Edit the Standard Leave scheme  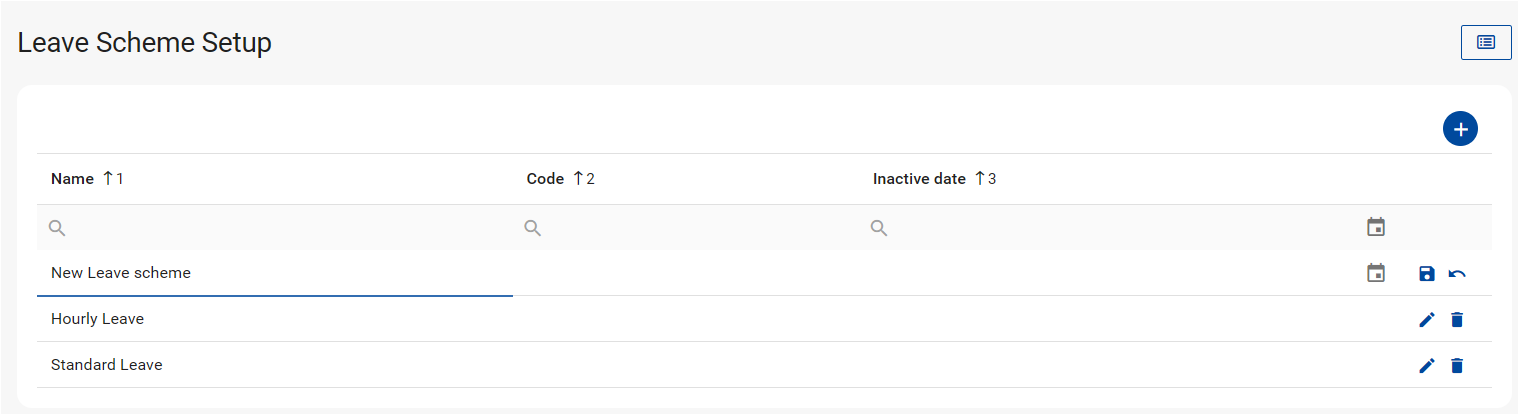click(1427, 366)
